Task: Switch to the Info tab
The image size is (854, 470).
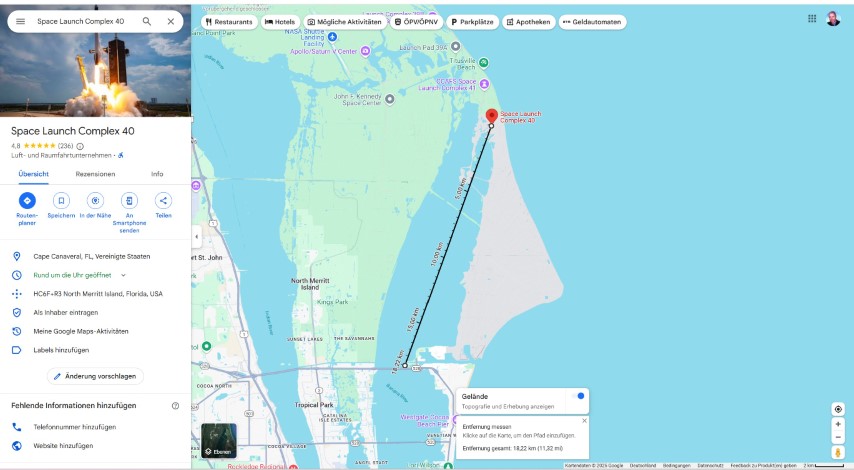Action: tap(157, 174)
